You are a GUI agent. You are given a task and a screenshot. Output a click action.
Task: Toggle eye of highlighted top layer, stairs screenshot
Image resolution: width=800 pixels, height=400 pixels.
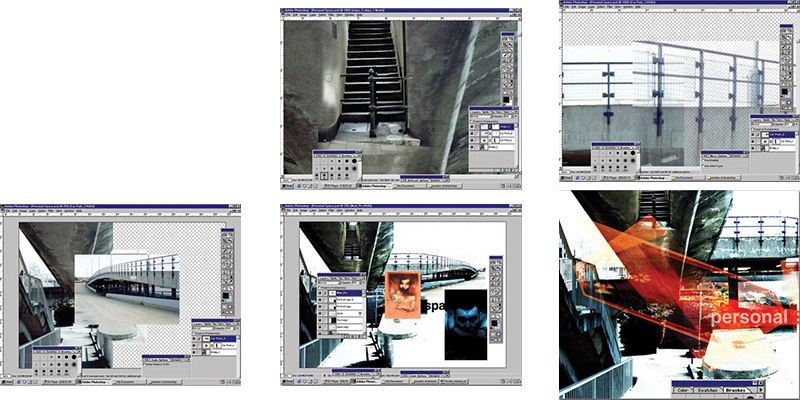tap(472, 127)
